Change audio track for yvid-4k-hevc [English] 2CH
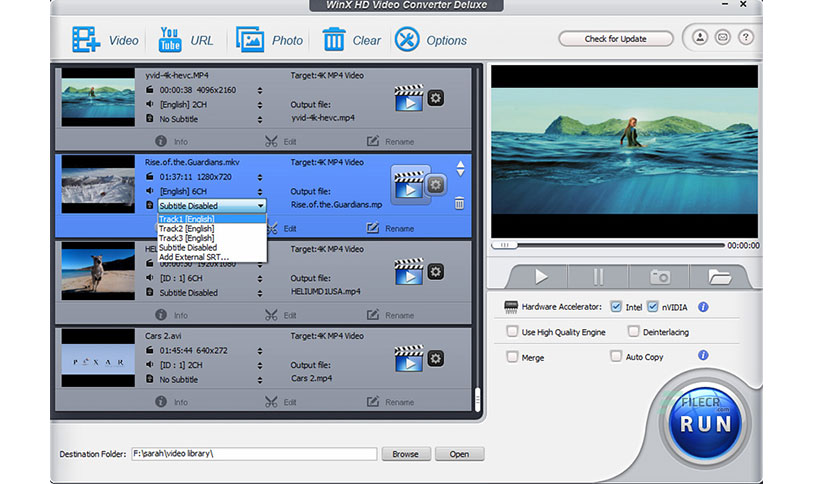The width and height of the screenshot is (836, 484). tap(260, 104)
